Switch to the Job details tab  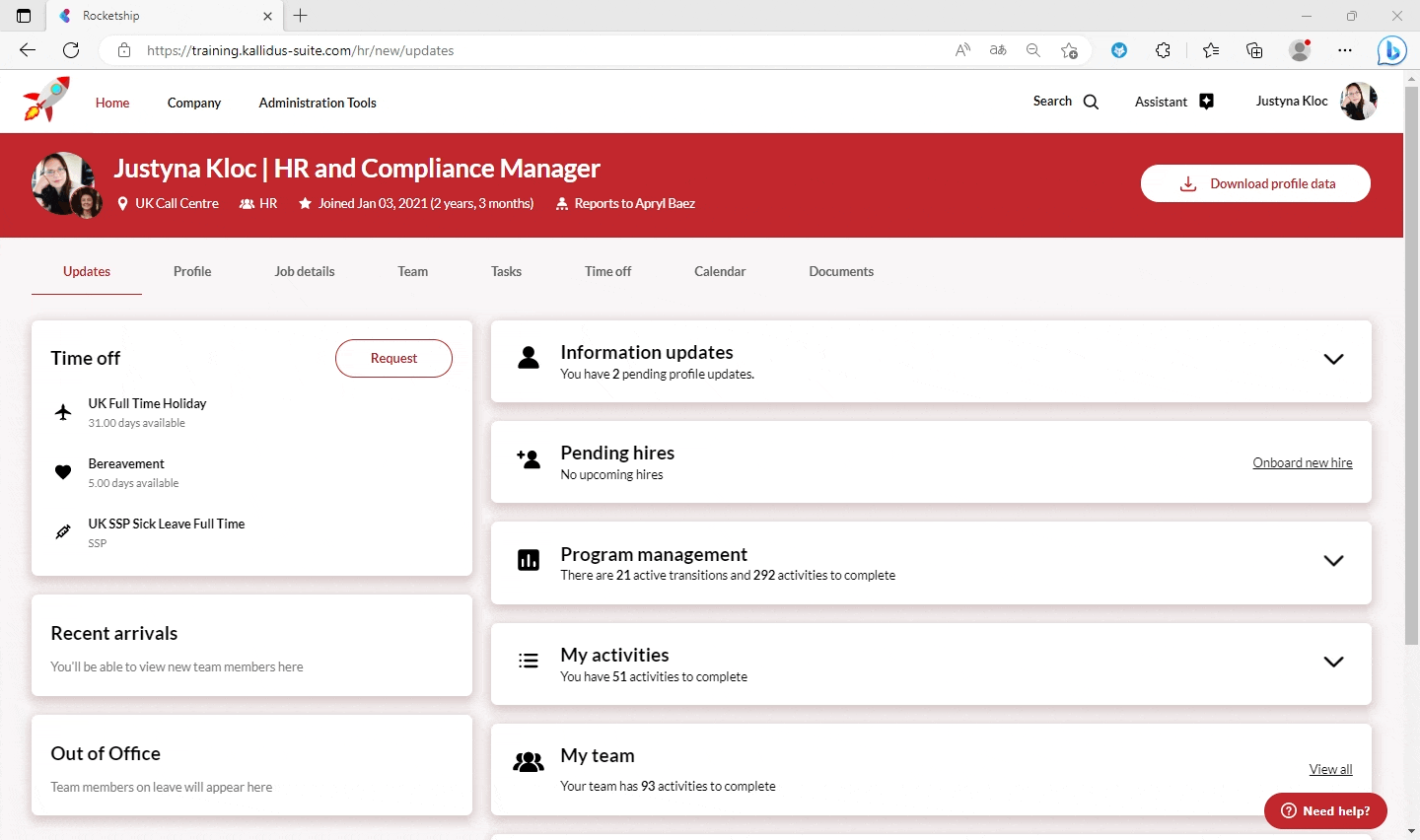305,271
